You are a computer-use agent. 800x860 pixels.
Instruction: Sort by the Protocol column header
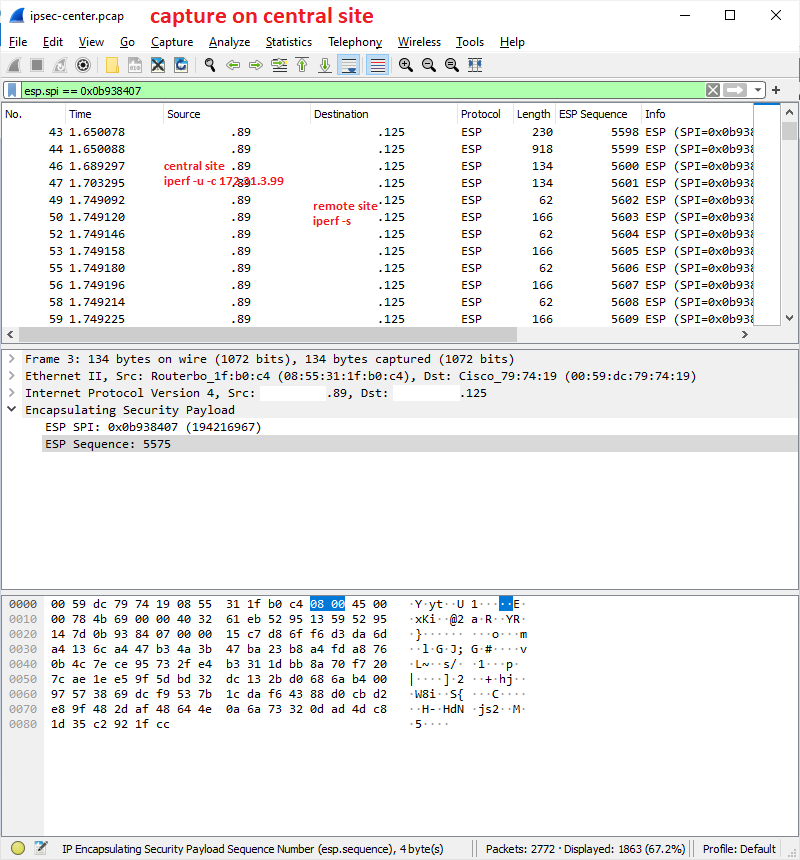coord(485,114)
